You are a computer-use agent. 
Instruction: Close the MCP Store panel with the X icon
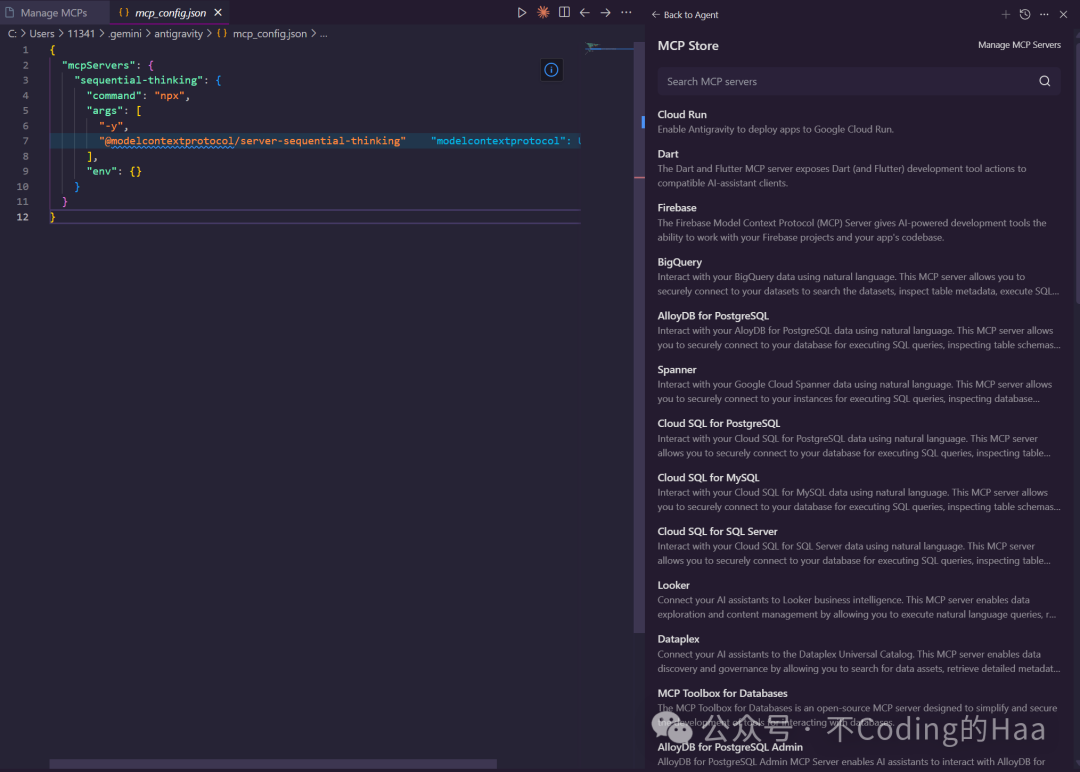click(x=1063, y=14)
